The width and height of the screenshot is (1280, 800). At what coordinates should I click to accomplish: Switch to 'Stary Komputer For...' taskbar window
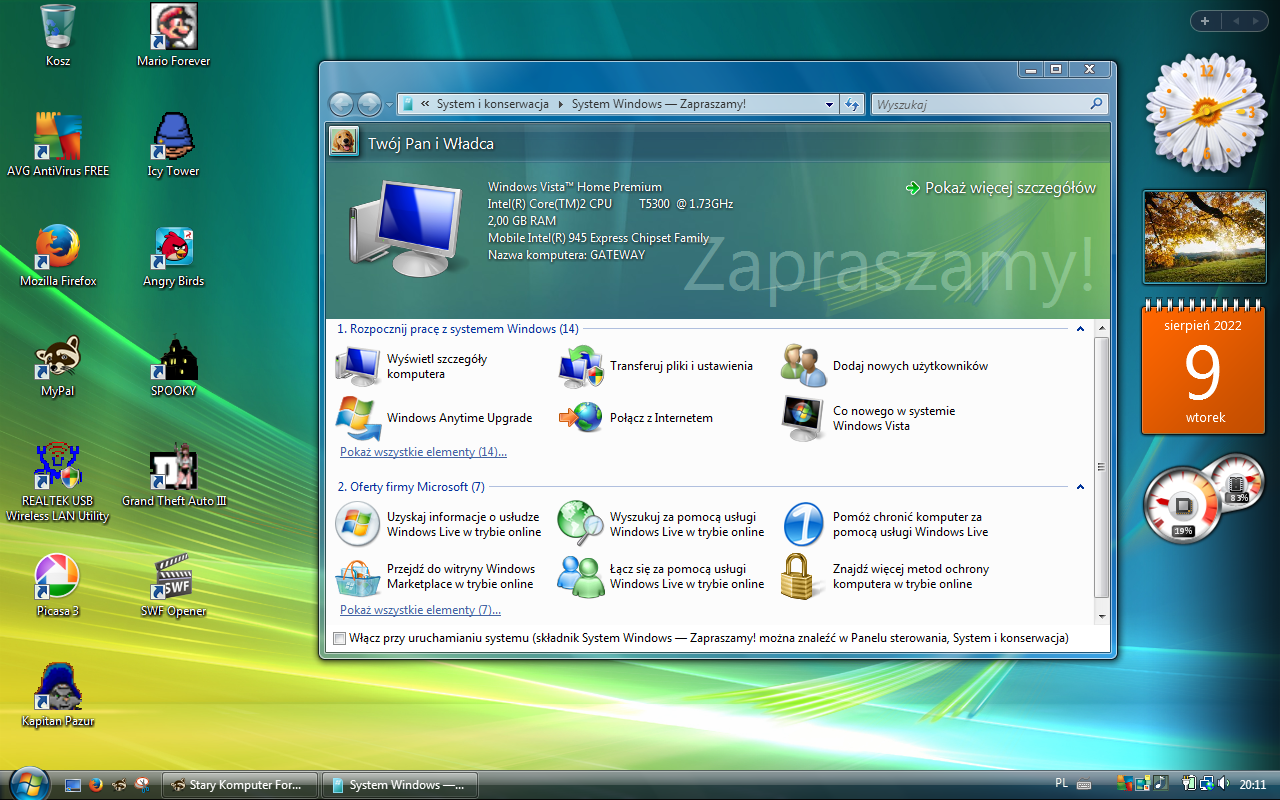tap(240, 785)
